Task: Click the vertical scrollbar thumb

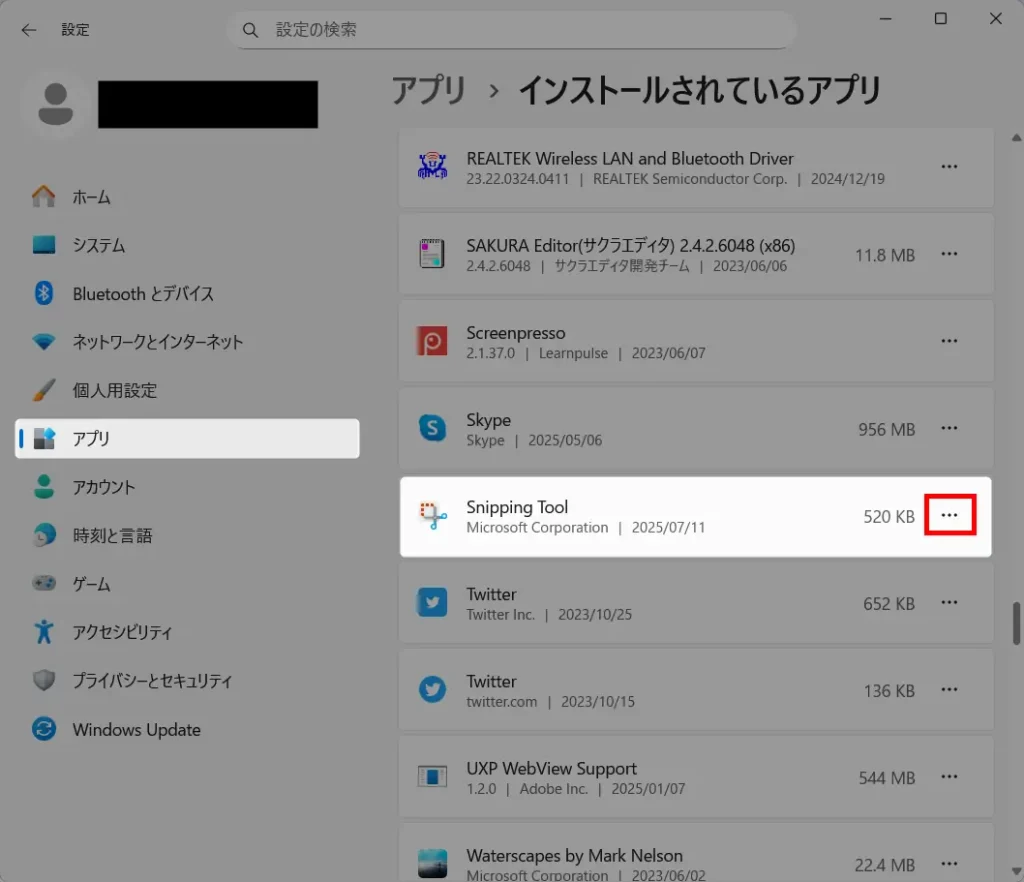Action: pos(1016,623)
